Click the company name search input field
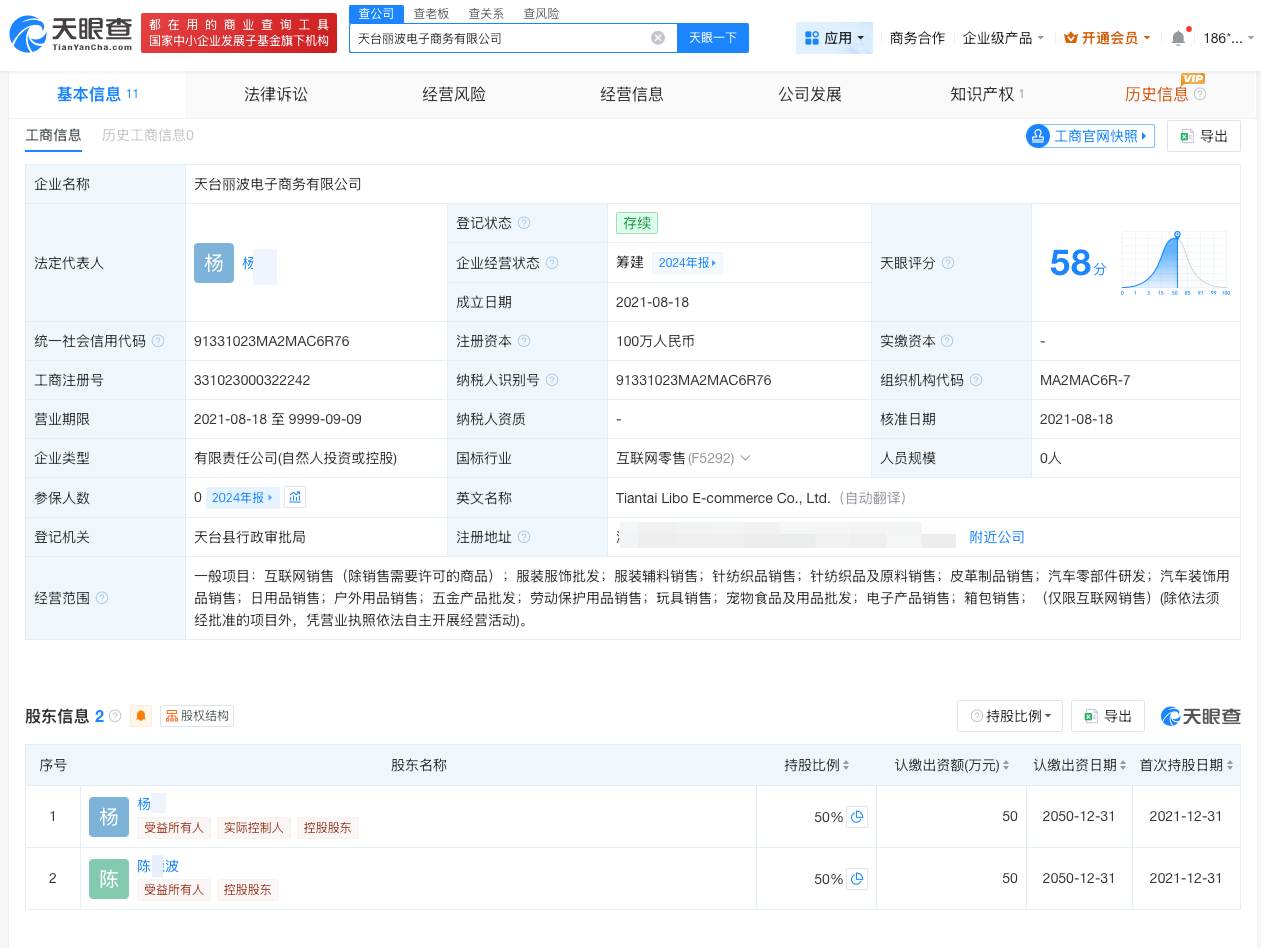The width and height of the screenshot is (1261, 948). pos(500,37)
